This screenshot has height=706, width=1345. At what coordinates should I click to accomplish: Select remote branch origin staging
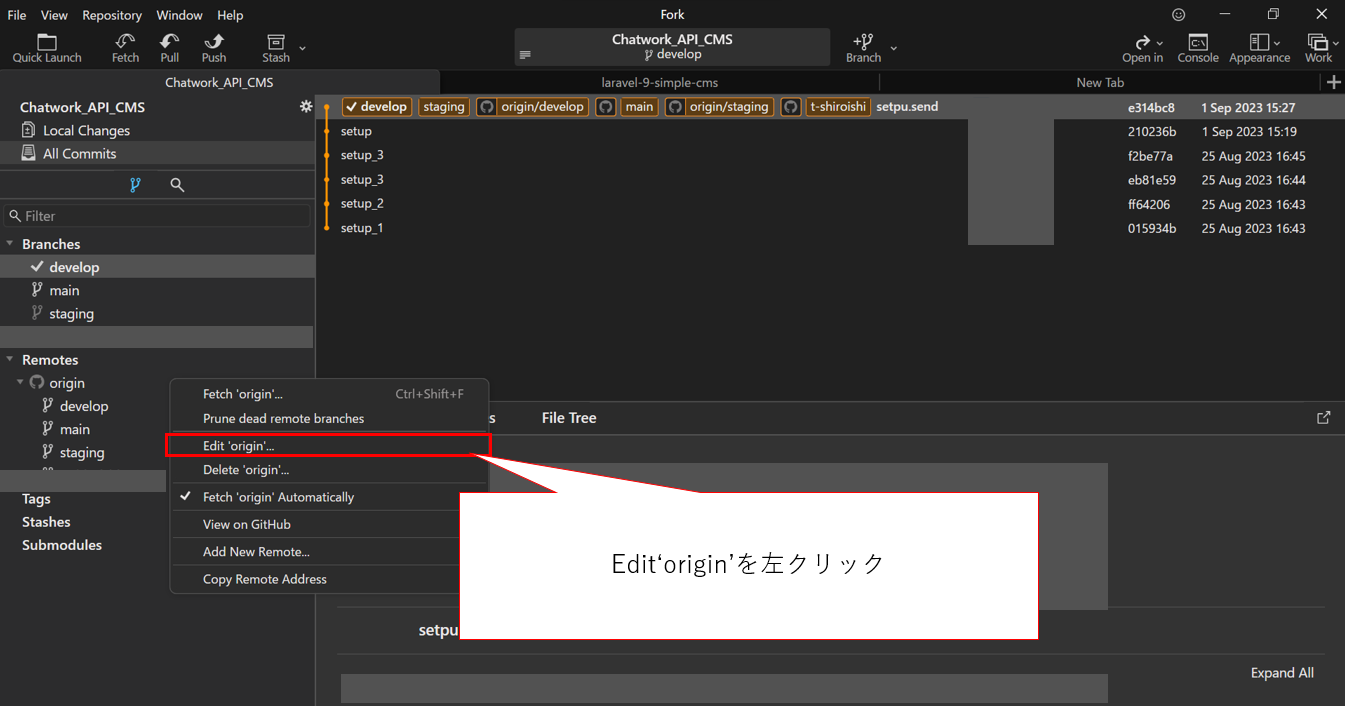pos(84,452)
